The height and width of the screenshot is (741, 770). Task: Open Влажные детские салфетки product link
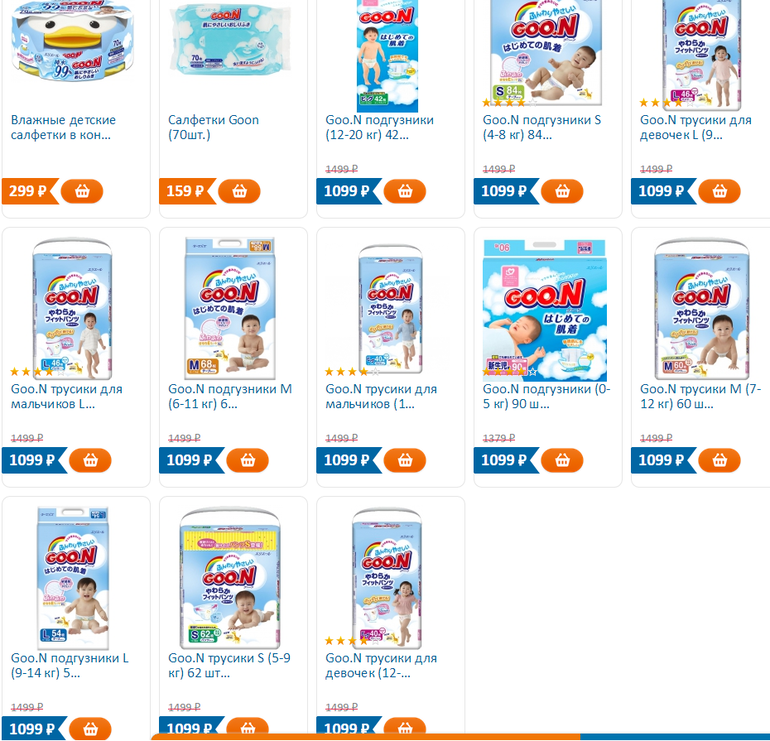point(63,127)
